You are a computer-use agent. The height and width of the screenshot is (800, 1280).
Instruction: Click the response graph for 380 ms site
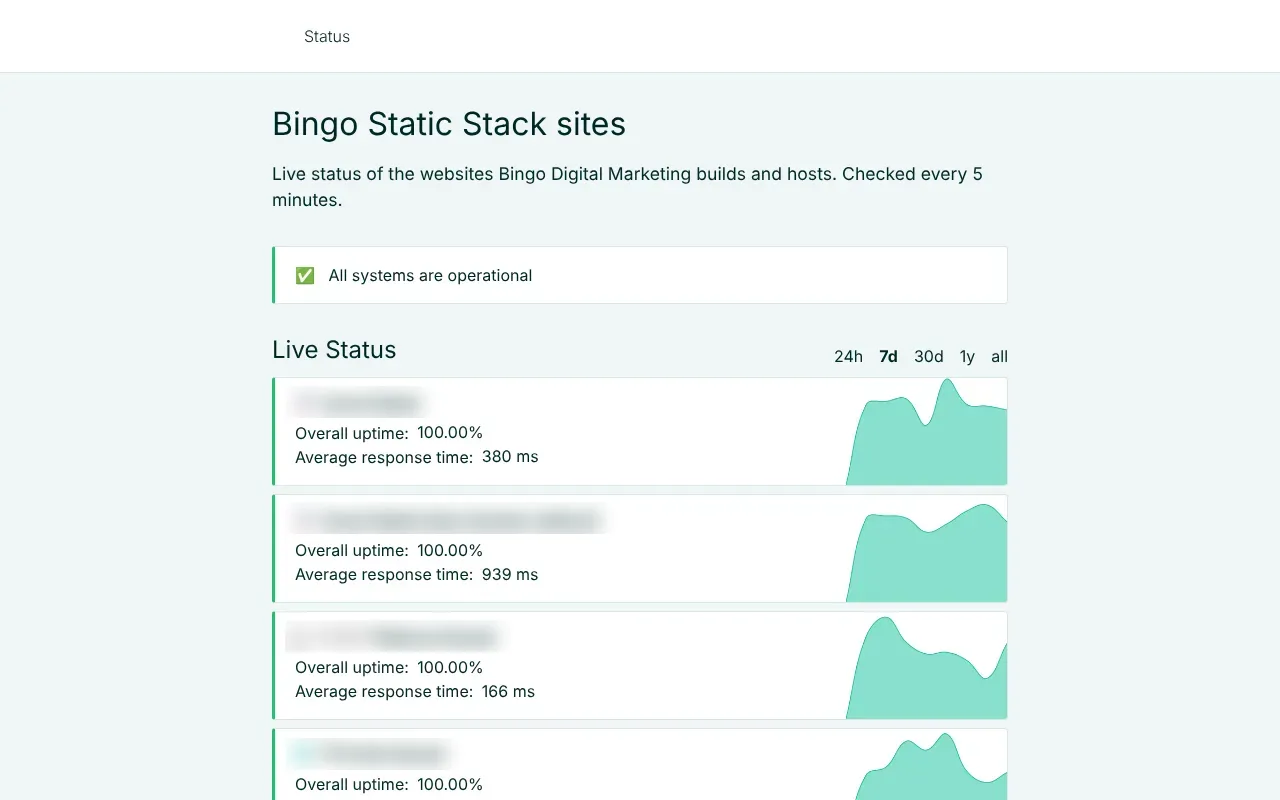tap(926, 432)
